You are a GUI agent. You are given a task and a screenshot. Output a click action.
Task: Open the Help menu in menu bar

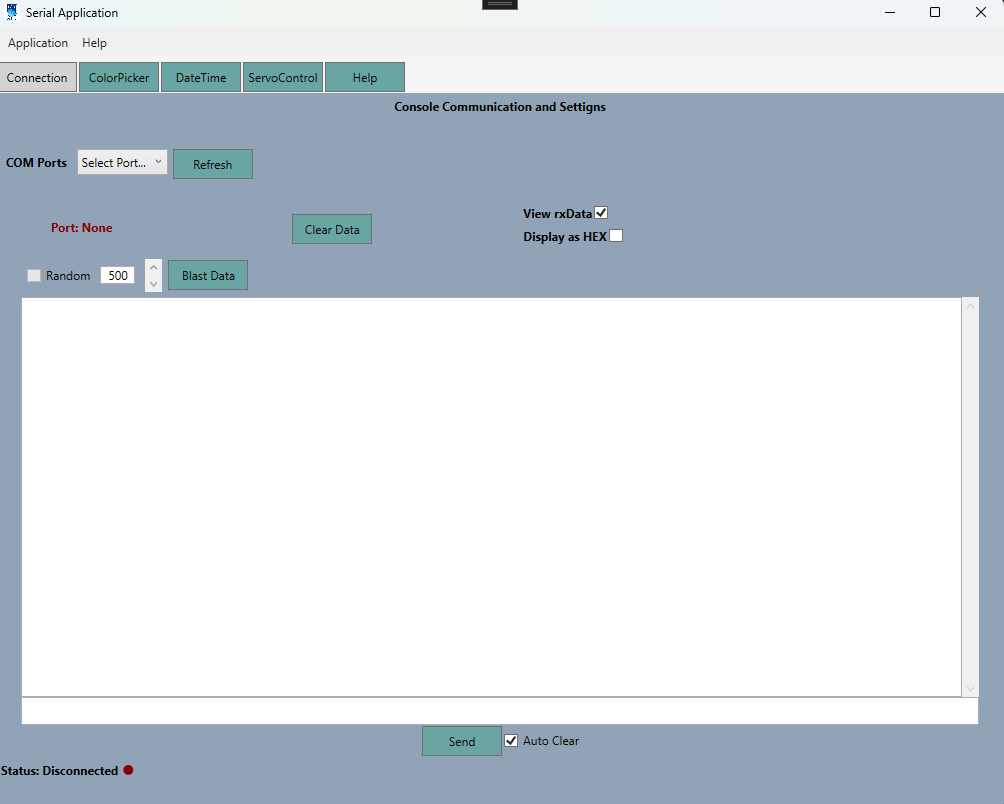(94, 43)
